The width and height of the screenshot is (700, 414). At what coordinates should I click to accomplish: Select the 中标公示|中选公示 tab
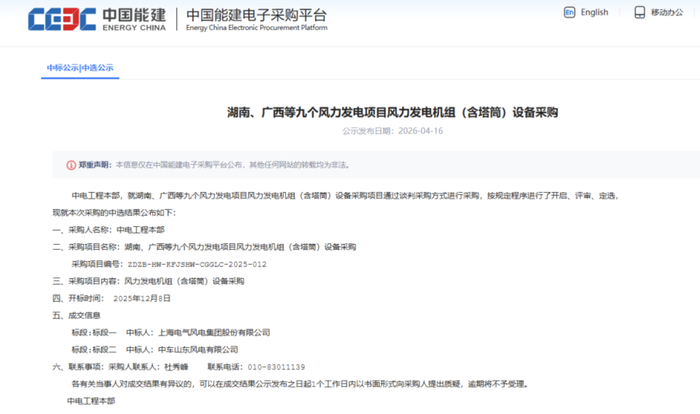[80, 68]
